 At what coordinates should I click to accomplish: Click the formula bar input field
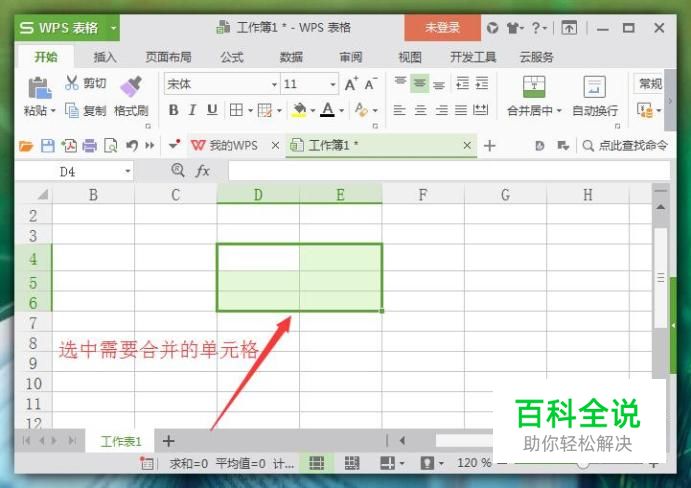[449, 171]
